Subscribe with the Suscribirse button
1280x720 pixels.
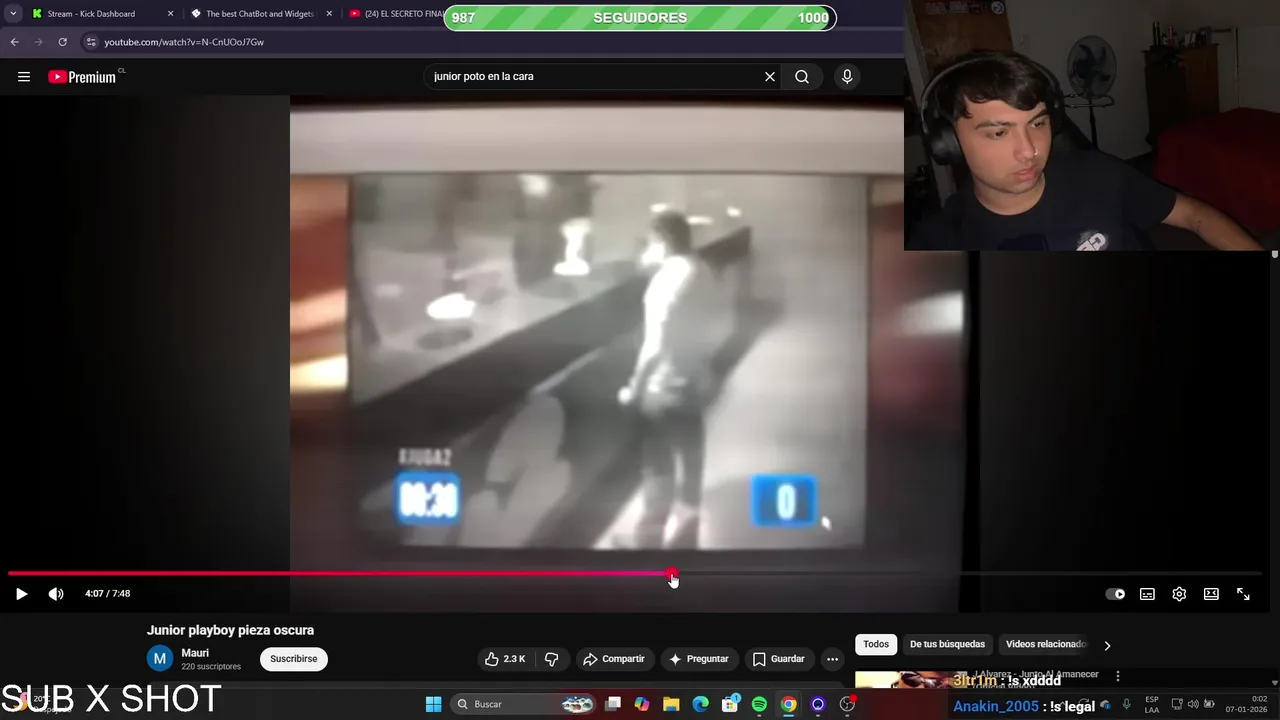(294, 659)
